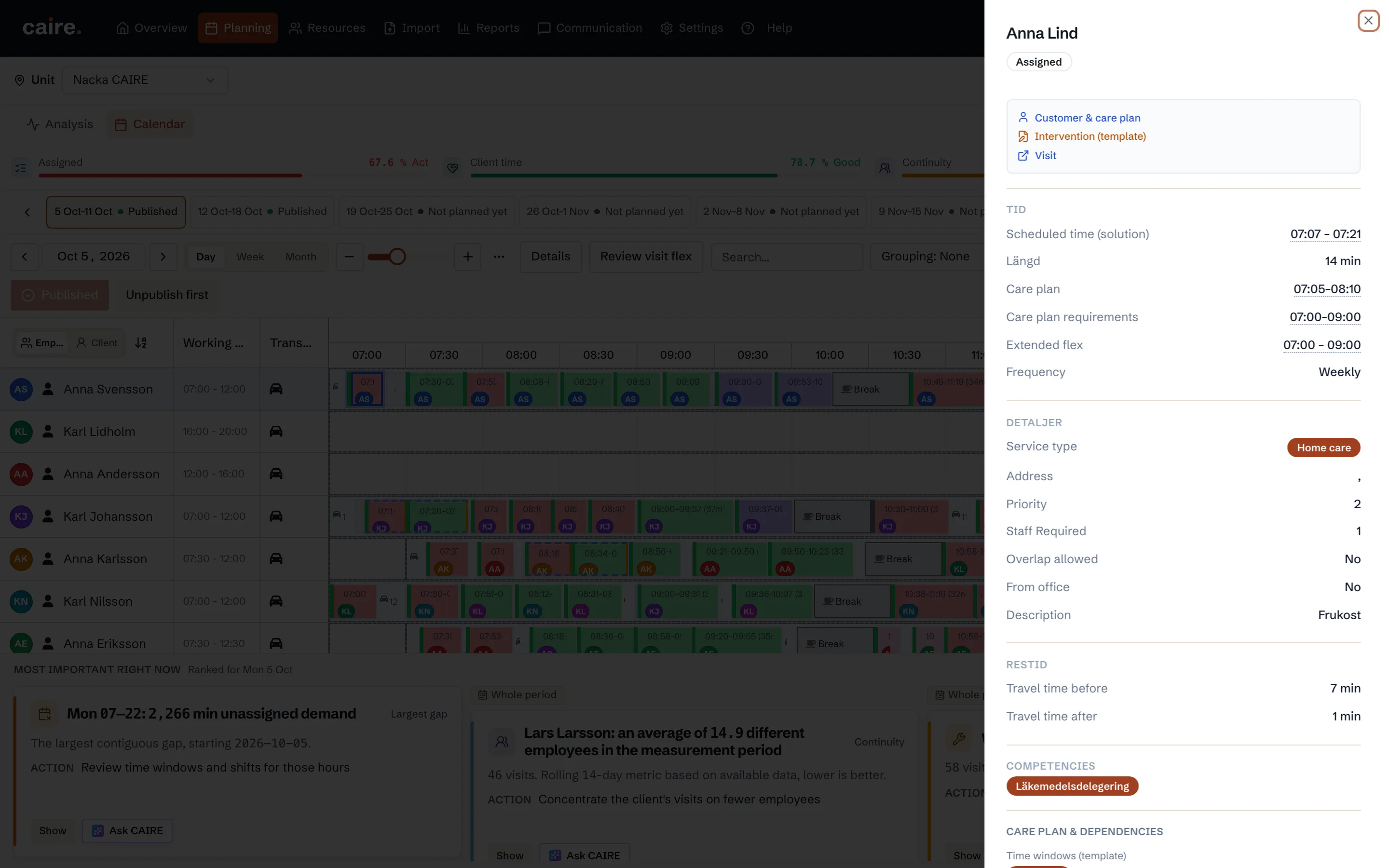The image size is (1389, 868).
Task: Click Review visit flex button
Action: tap(646, 257)
